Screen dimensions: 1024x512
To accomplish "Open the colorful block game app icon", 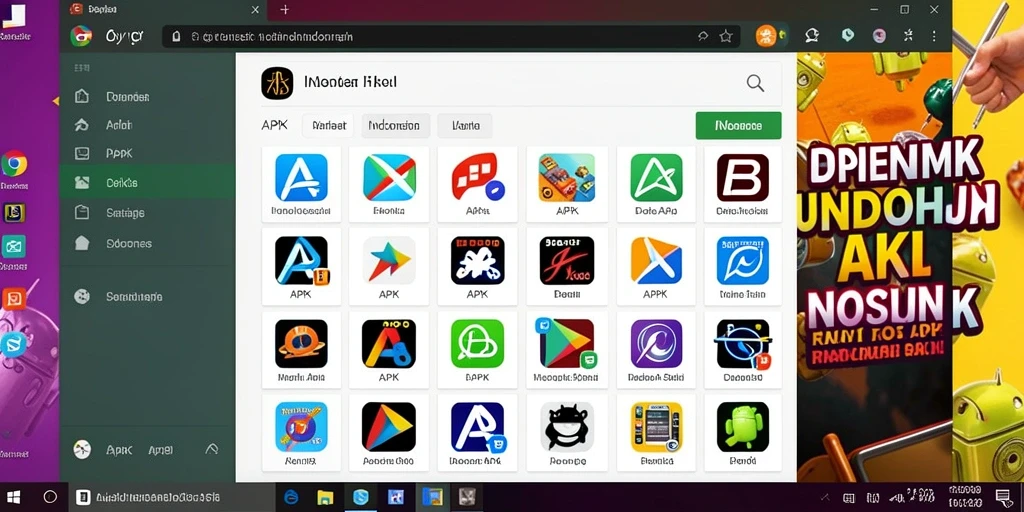I will pos(566,177).
